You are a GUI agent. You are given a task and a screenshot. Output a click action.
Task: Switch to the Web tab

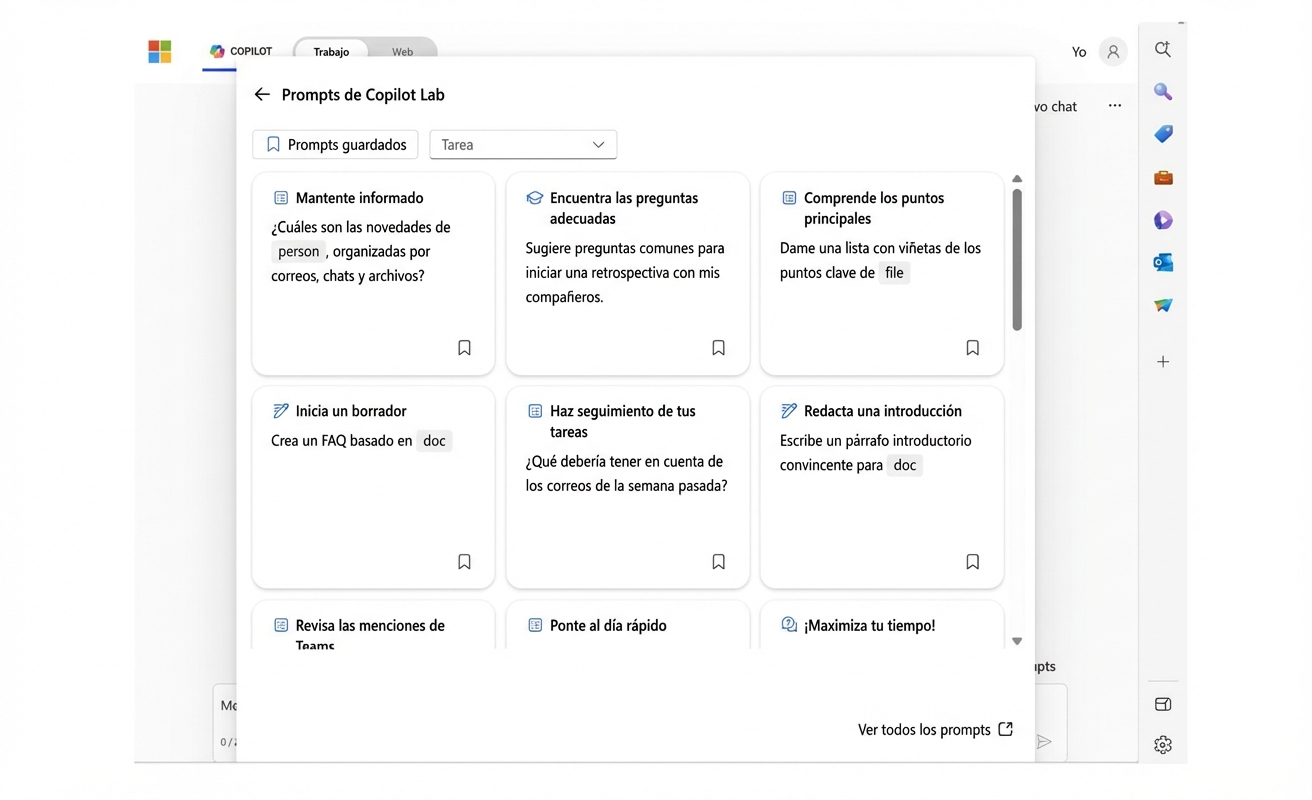[x=402, y=51]
